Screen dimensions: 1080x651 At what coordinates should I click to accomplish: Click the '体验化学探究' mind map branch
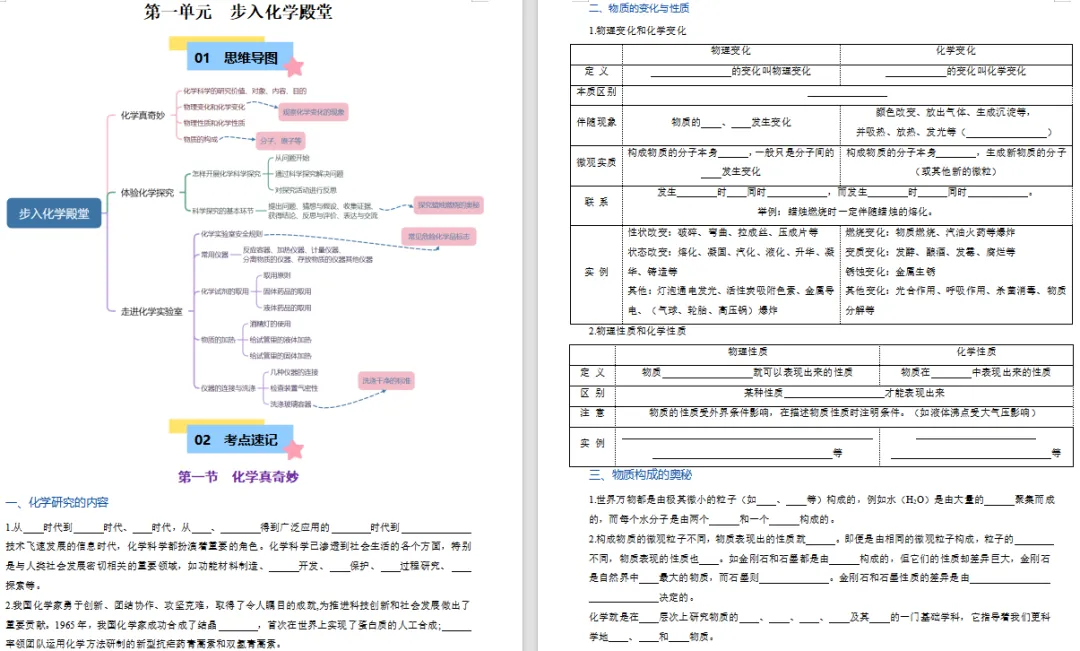[147, 193]
